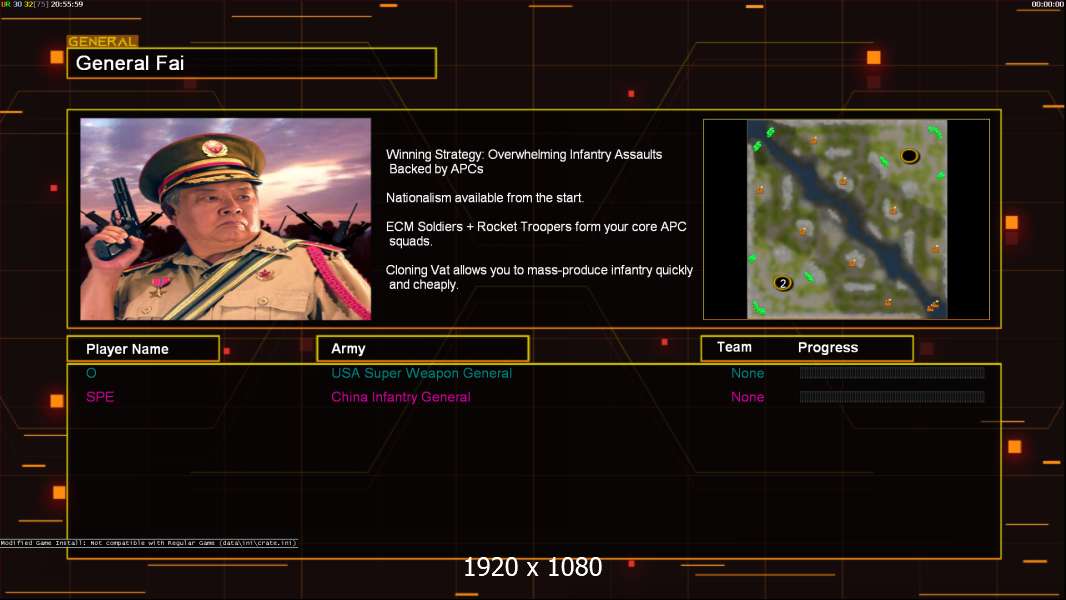
Task: Click player name SPE in the list
Action: click(x=100, y=397)
